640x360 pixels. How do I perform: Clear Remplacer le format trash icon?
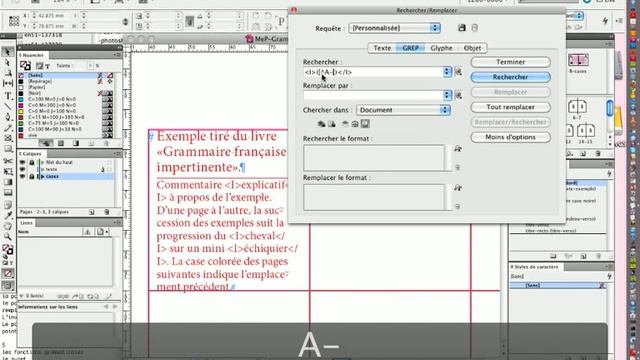click(457, 207)
